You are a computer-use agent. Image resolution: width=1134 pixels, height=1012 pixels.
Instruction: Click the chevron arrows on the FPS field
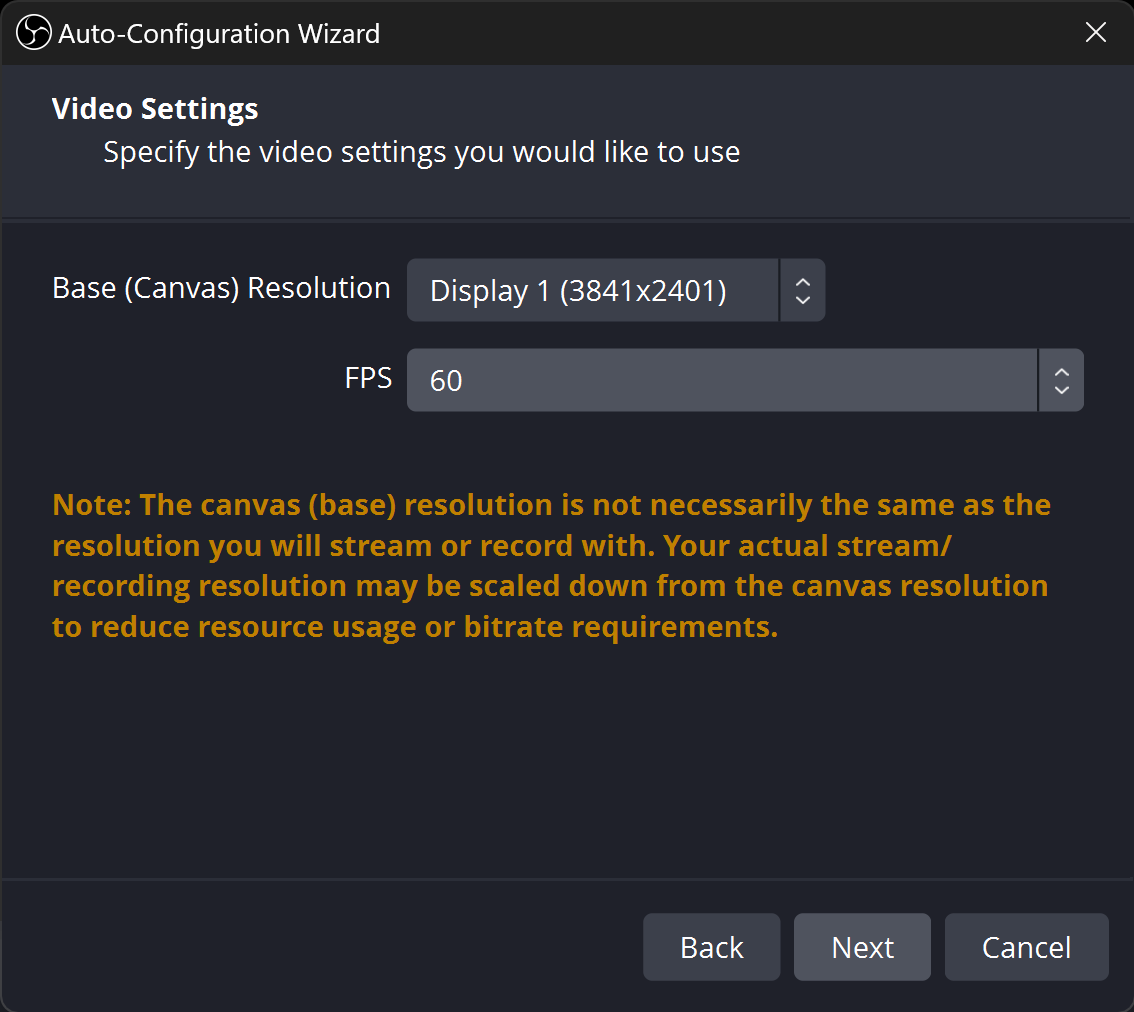pos(1061,380)
